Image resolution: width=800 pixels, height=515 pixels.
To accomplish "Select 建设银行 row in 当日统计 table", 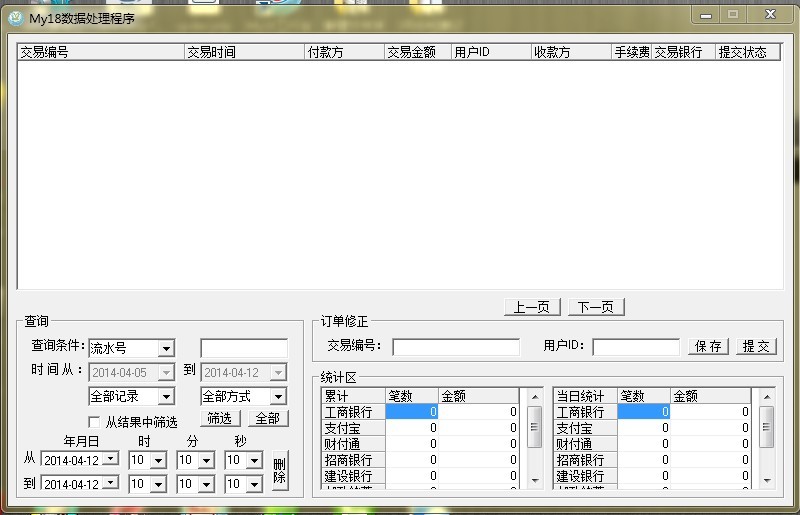I will pyautogui.click(x=652, y=476).
